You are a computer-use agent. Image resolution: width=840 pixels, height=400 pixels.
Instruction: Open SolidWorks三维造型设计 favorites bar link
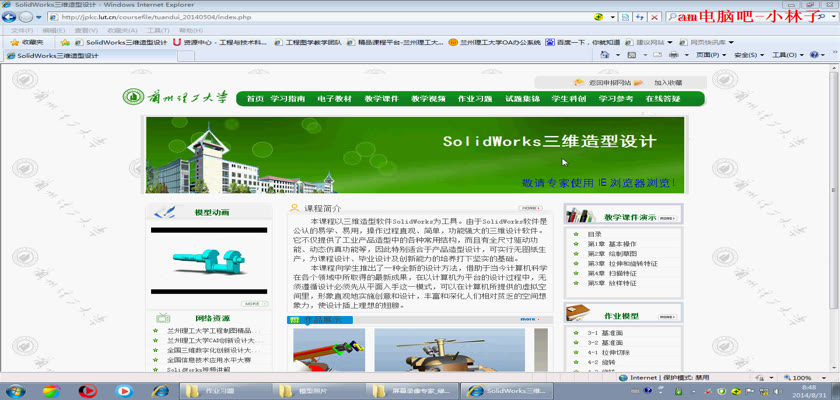(x=121, y=42)
